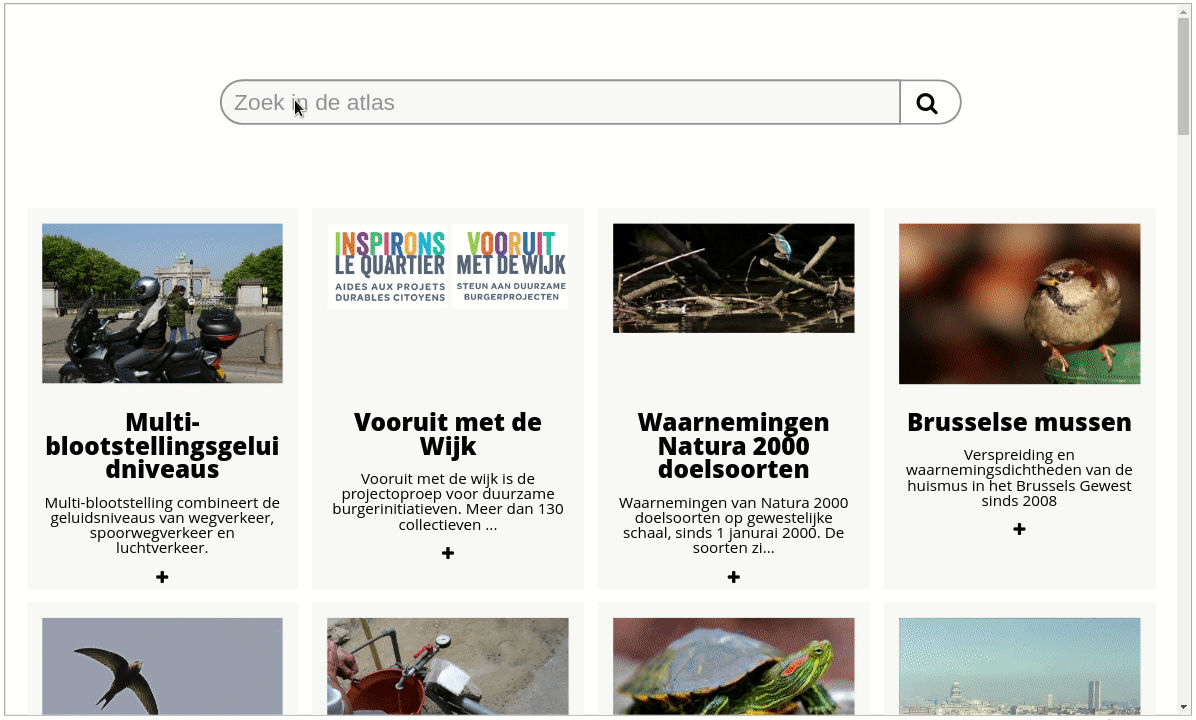This screenshot has height=720, width=1196.
Task: Click the house sparrow photo thumbnail
Action: (1019, 303)
